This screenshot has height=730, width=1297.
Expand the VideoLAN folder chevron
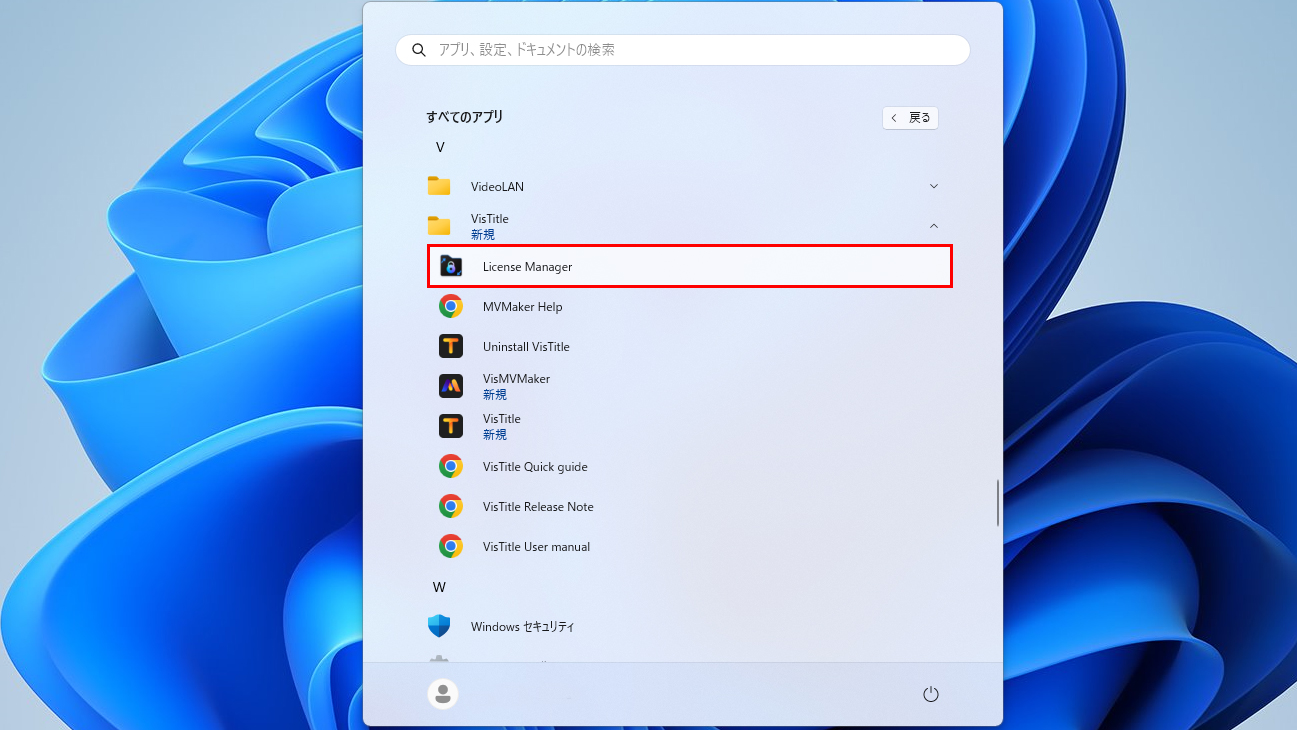(933, 186)
